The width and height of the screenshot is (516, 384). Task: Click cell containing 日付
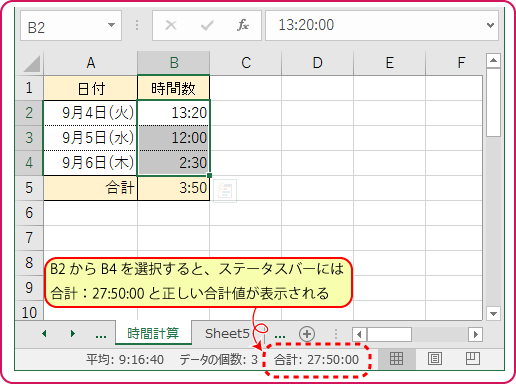90,88
